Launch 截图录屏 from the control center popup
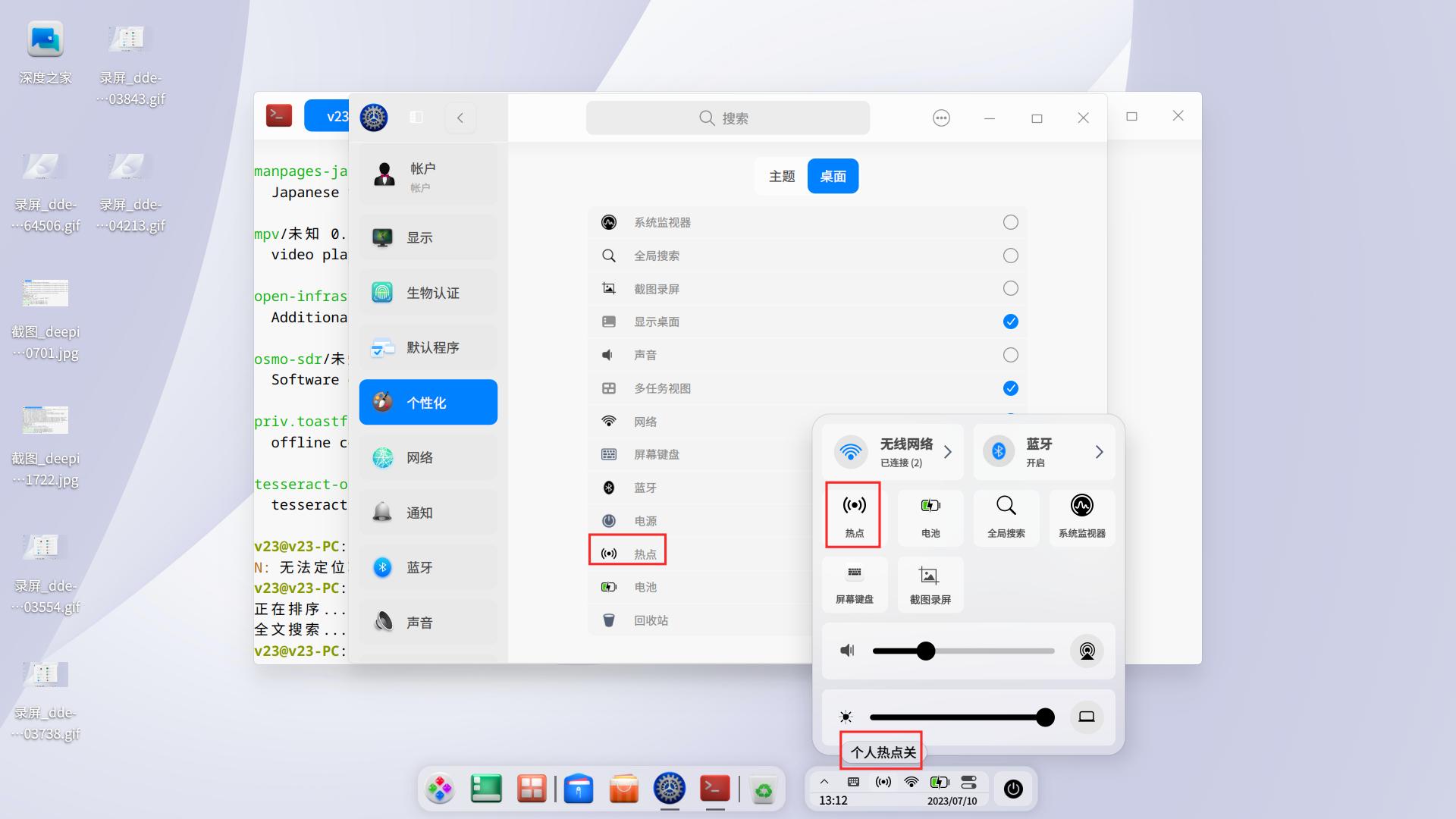Image resolution: width=1456 pixels, height=819 pixels. click(930, 584)
